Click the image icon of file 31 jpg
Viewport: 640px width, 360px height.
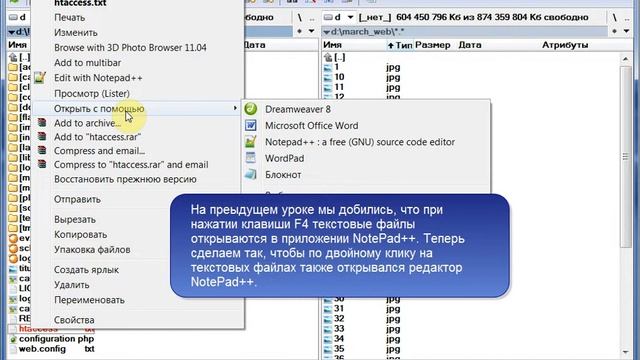pyautogui.click(x=328, y=309)
